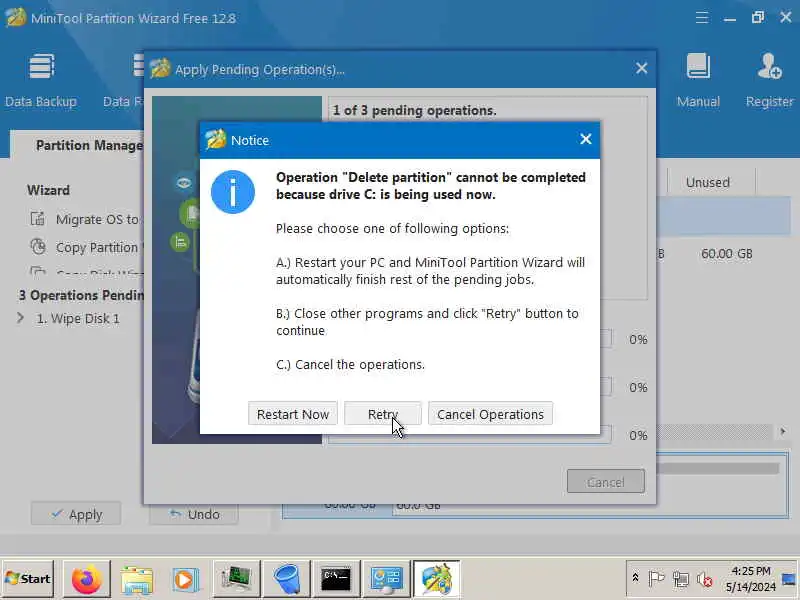Click MiniTool Partition Wizard taskbar icon

[437, 579]
